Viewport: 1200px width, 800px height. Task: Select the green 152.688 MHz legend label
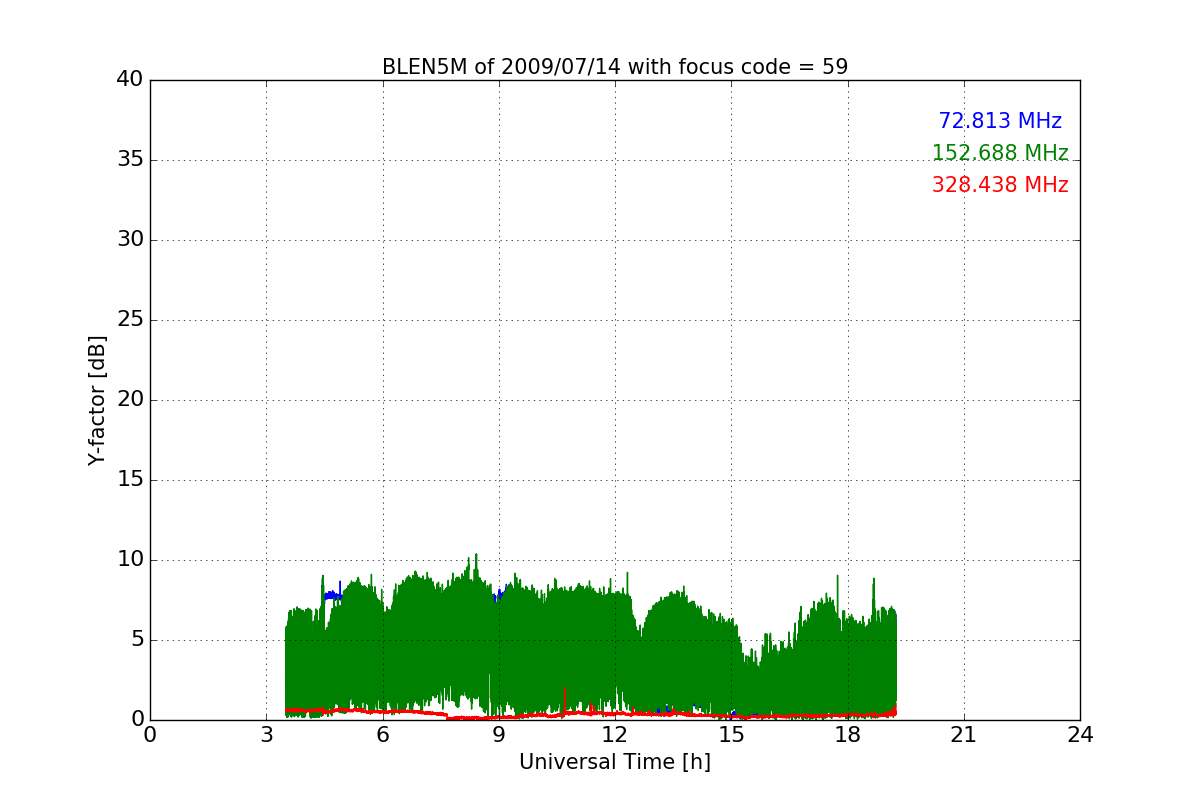point(1000,153)
